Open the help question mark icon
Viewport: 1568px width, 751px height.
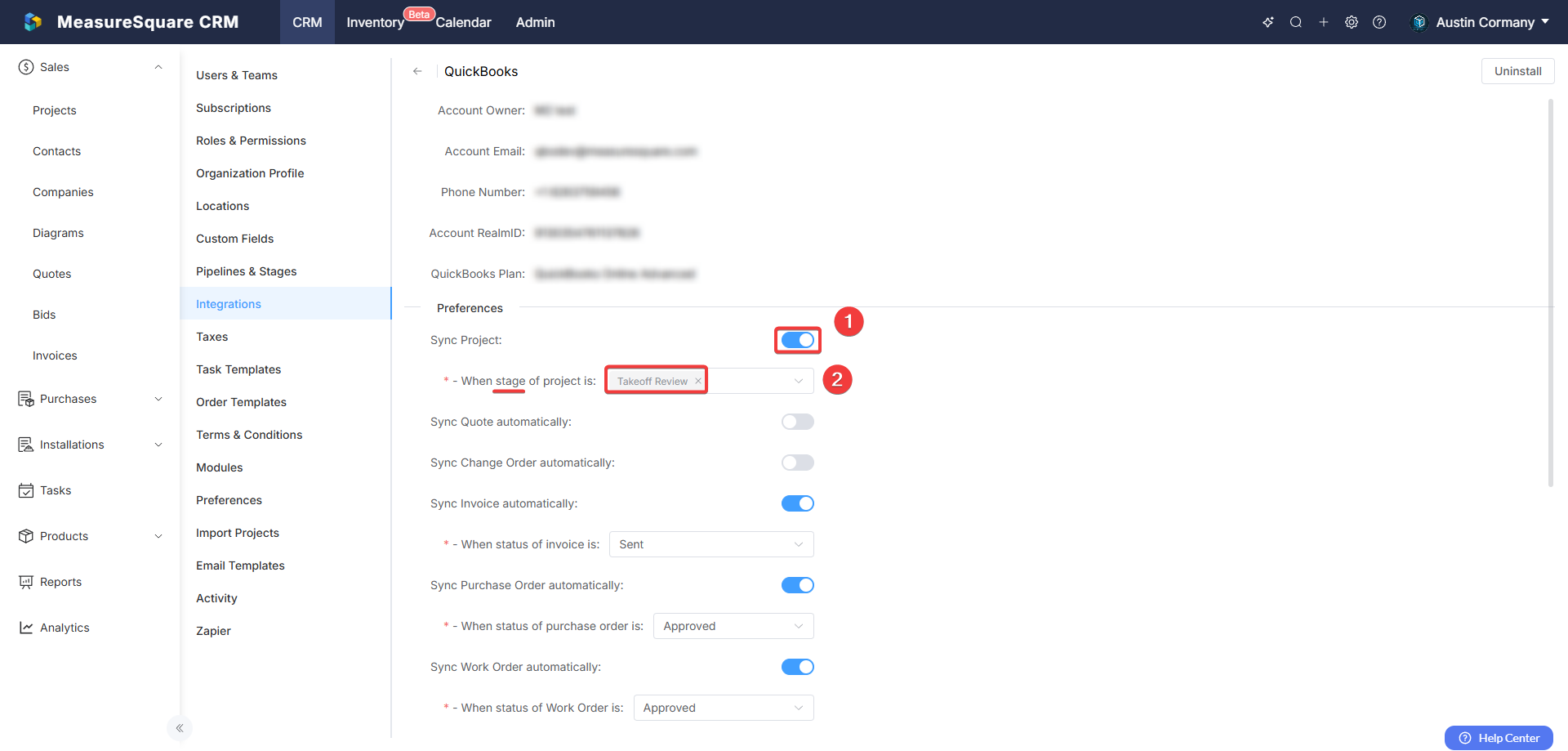1379,22
